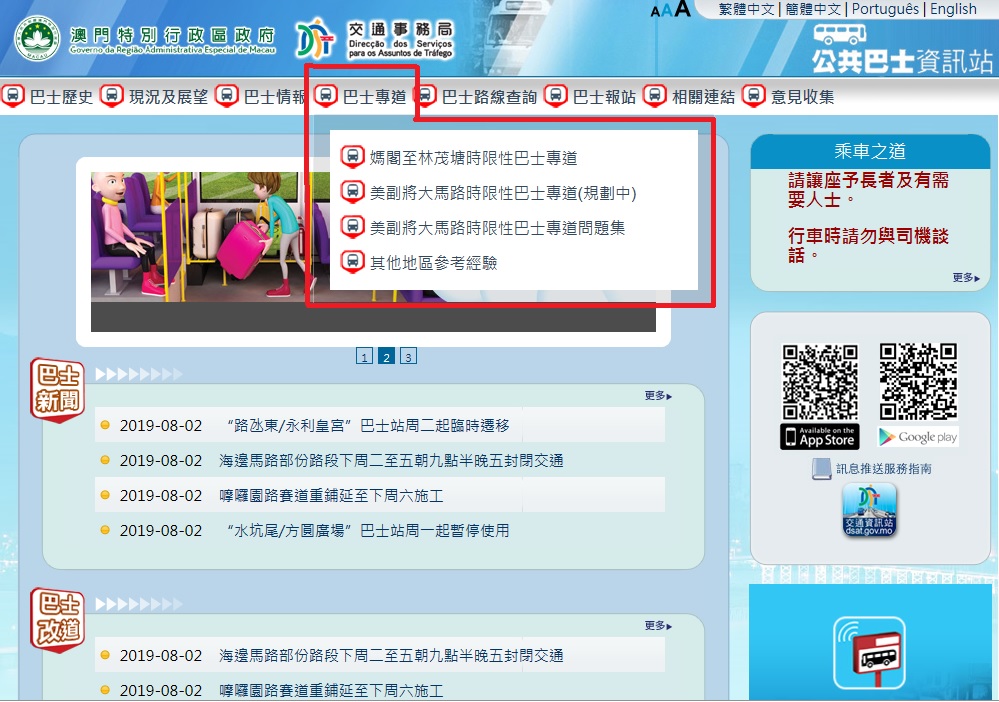Select 媽閣至林茂塘時限性巴士專道 from dropdown

[472, 157]
